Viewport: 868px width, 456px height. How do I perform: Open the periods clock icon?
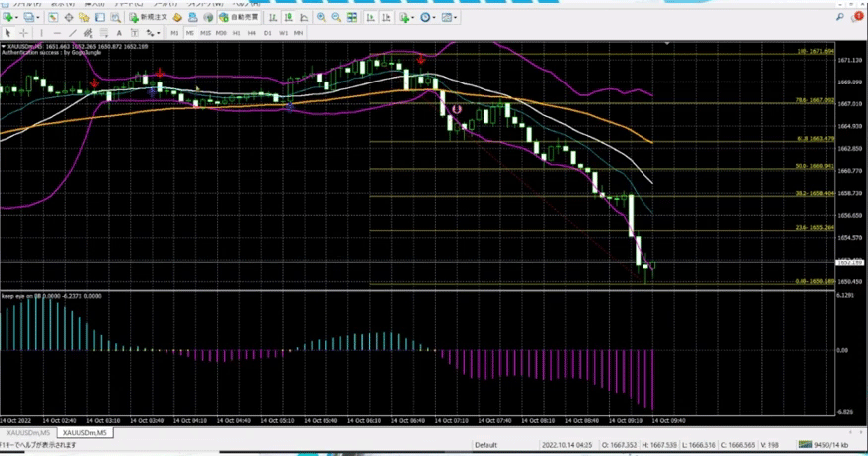tap(425, 18)
